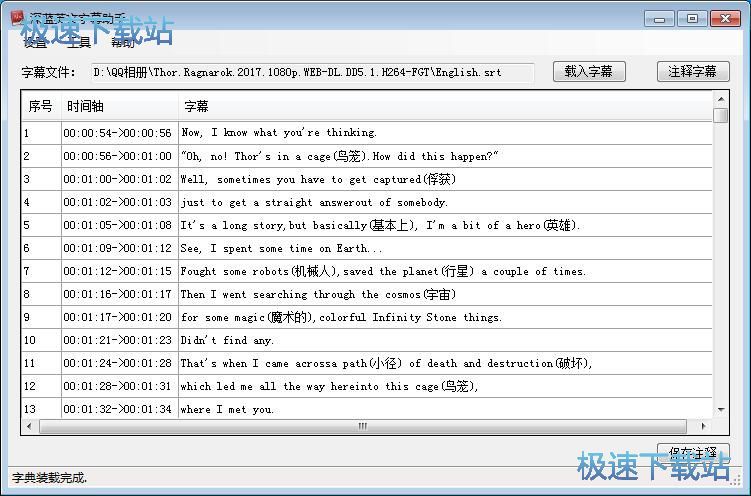This screenshot has width=751, height=496.
Task: Maximize the subtitle helper window
Action: (692, 19)
